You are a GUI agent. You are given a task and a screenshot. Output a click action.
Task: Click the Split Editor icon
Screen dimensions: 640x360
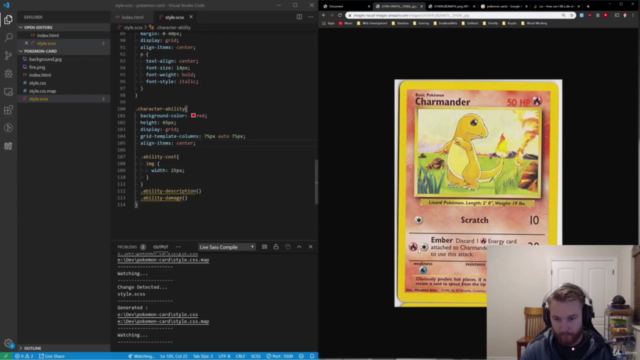click(x=299, y=17)
